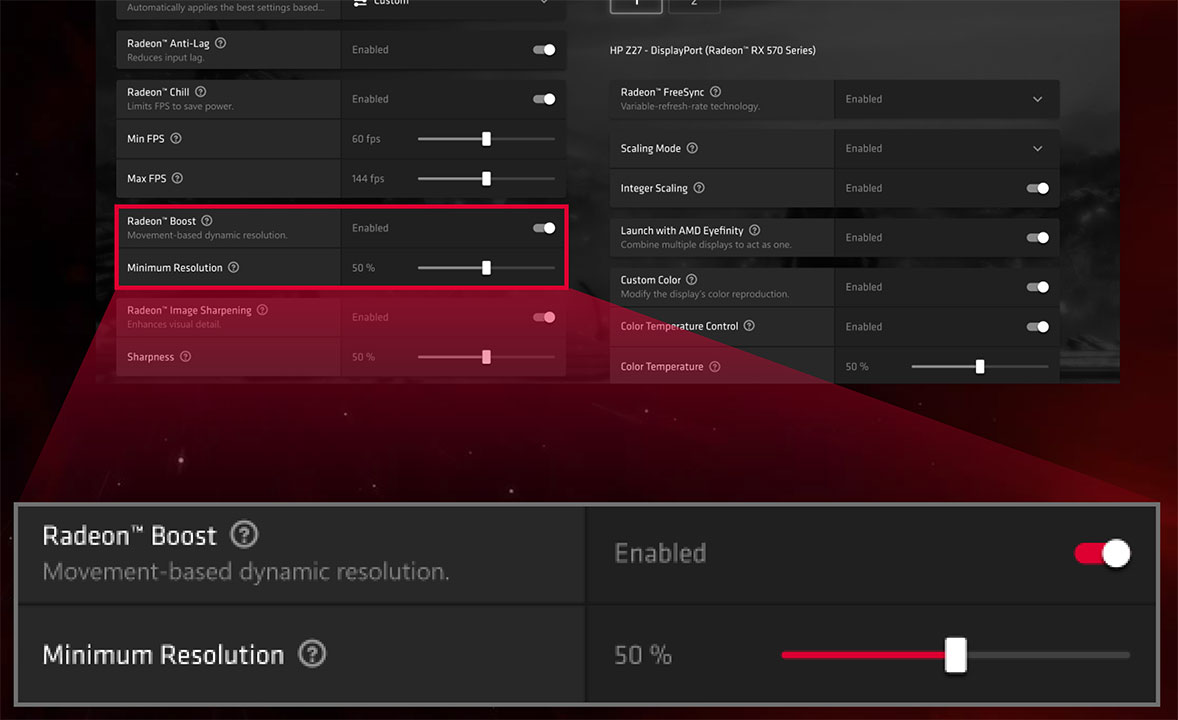Turn off Radeon Image Sharpening switch
Screen dimensions: 1178x720
(x=544, y=317)
